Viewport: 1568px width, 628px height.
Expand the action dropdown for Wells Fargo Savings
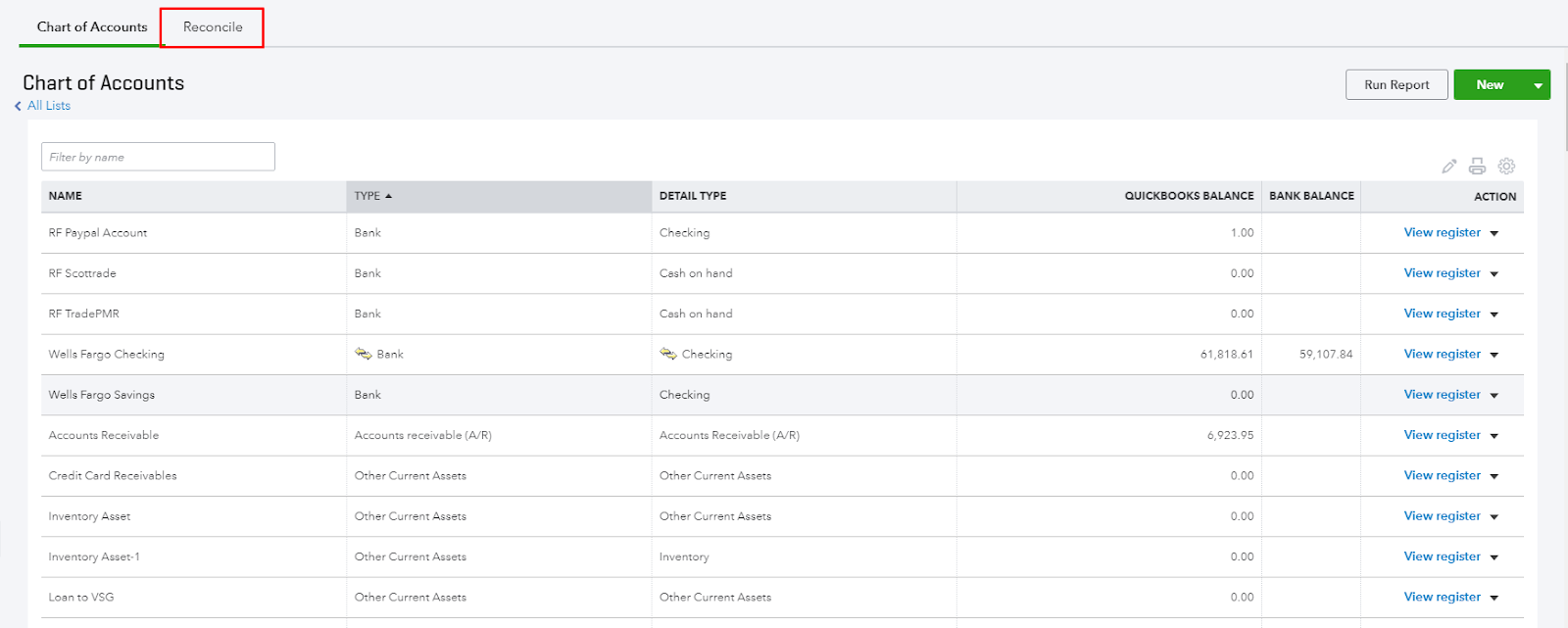[x=1494, y=396]
